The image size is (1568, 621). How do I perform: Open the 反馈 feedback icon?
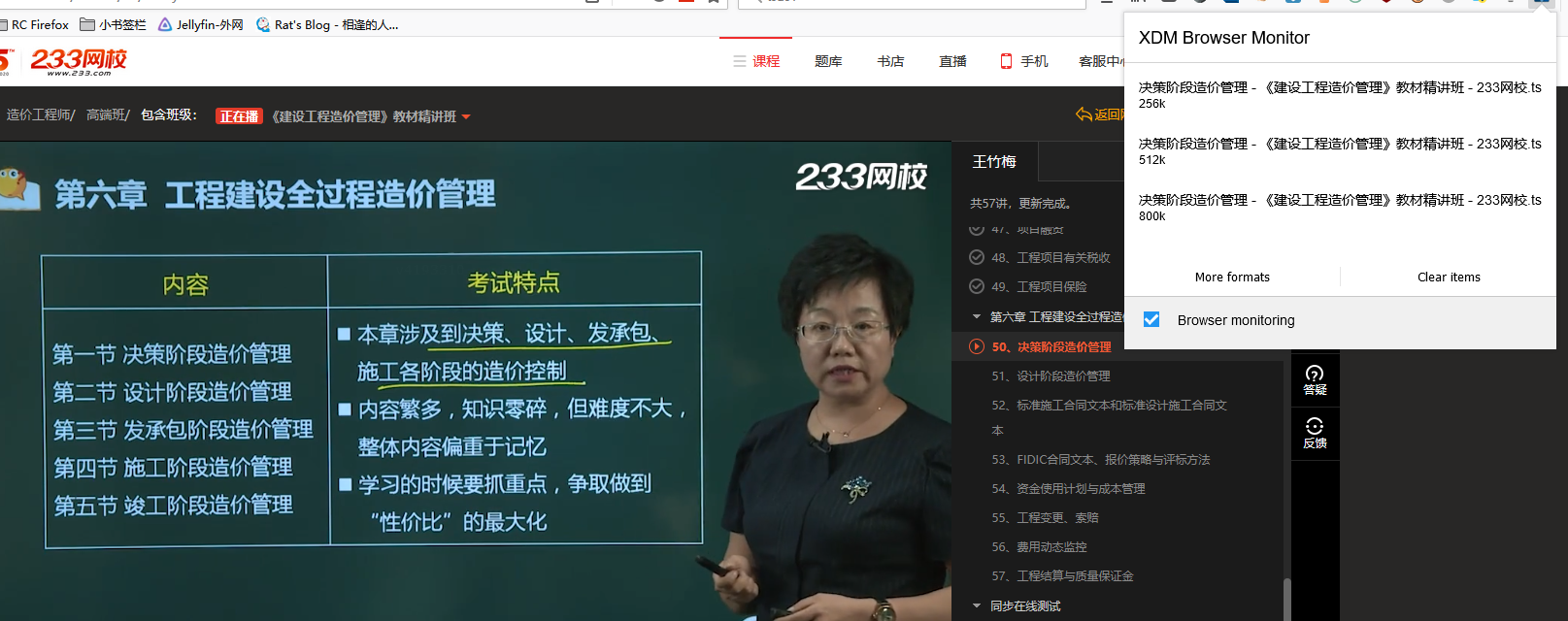pyautogui.click(x=1315, y=433)
